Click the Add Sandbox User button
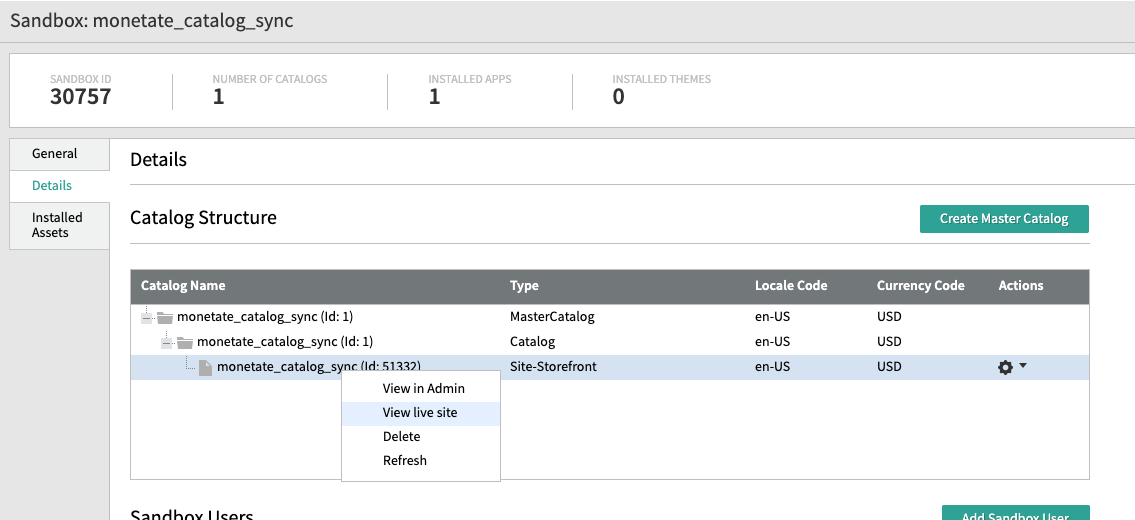 pyautogui.click(x=1015, y=513)
